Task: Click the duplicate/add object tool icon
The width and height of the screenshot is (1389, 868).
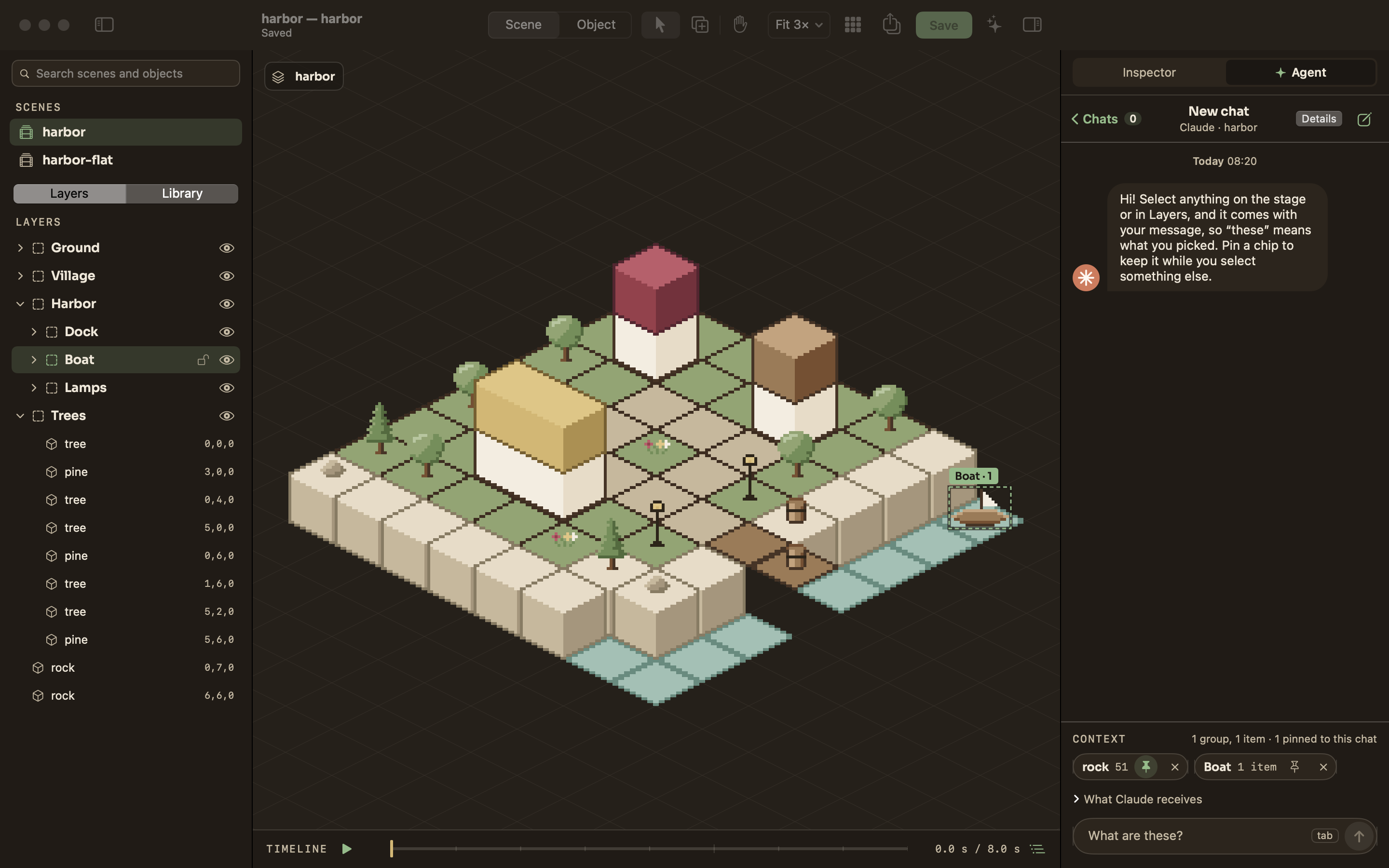Action: (700, 25)
